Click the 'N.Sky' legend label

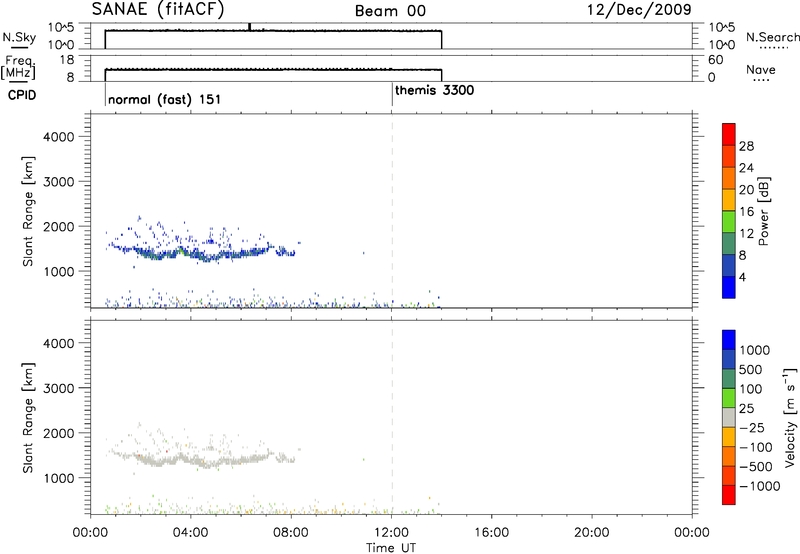click(x=19, y=37)
